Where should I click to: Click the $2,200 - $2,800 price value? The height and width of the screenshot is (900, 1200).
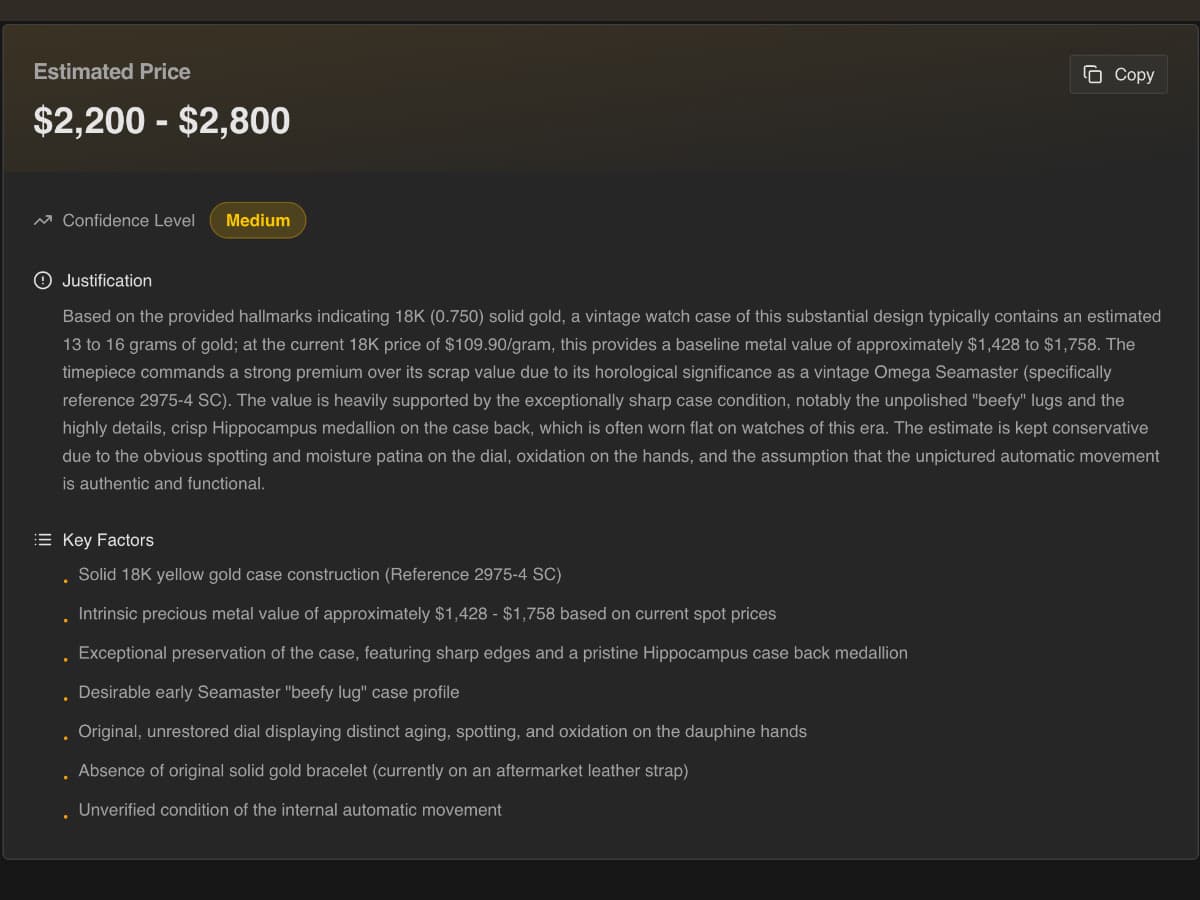click(x=162, y=121)
